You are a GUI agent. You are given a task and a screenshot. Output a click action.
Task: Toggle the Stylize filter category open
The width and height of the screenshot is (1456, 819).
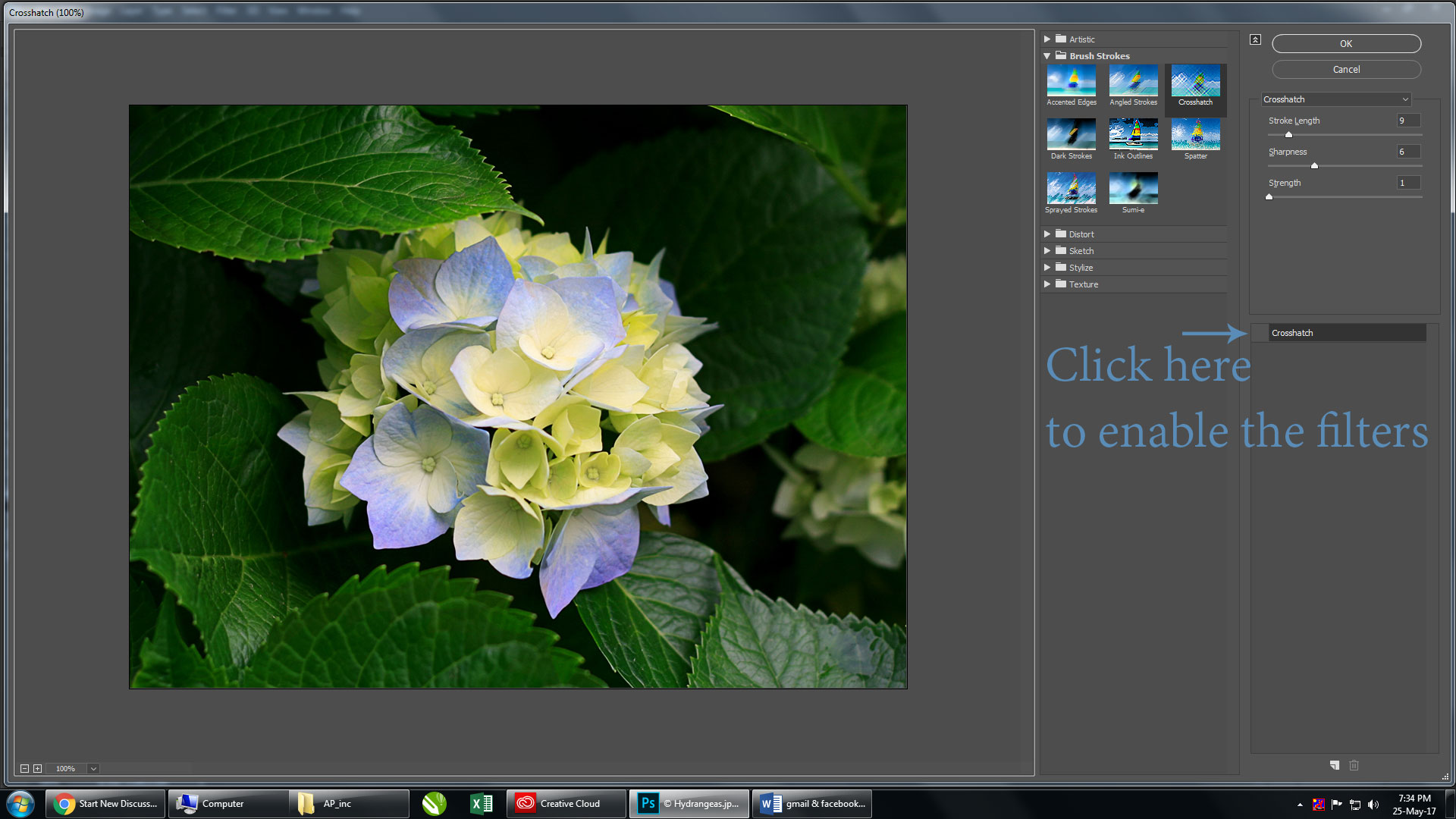tap(1048, 267)
